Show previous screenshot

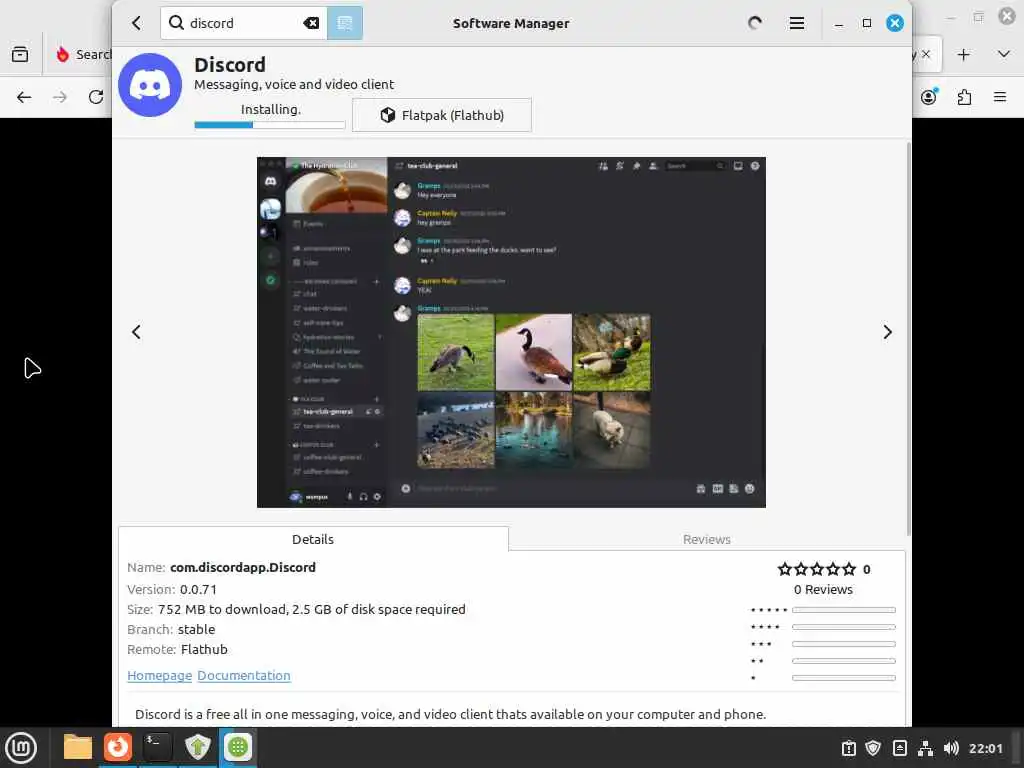[136, 332]
